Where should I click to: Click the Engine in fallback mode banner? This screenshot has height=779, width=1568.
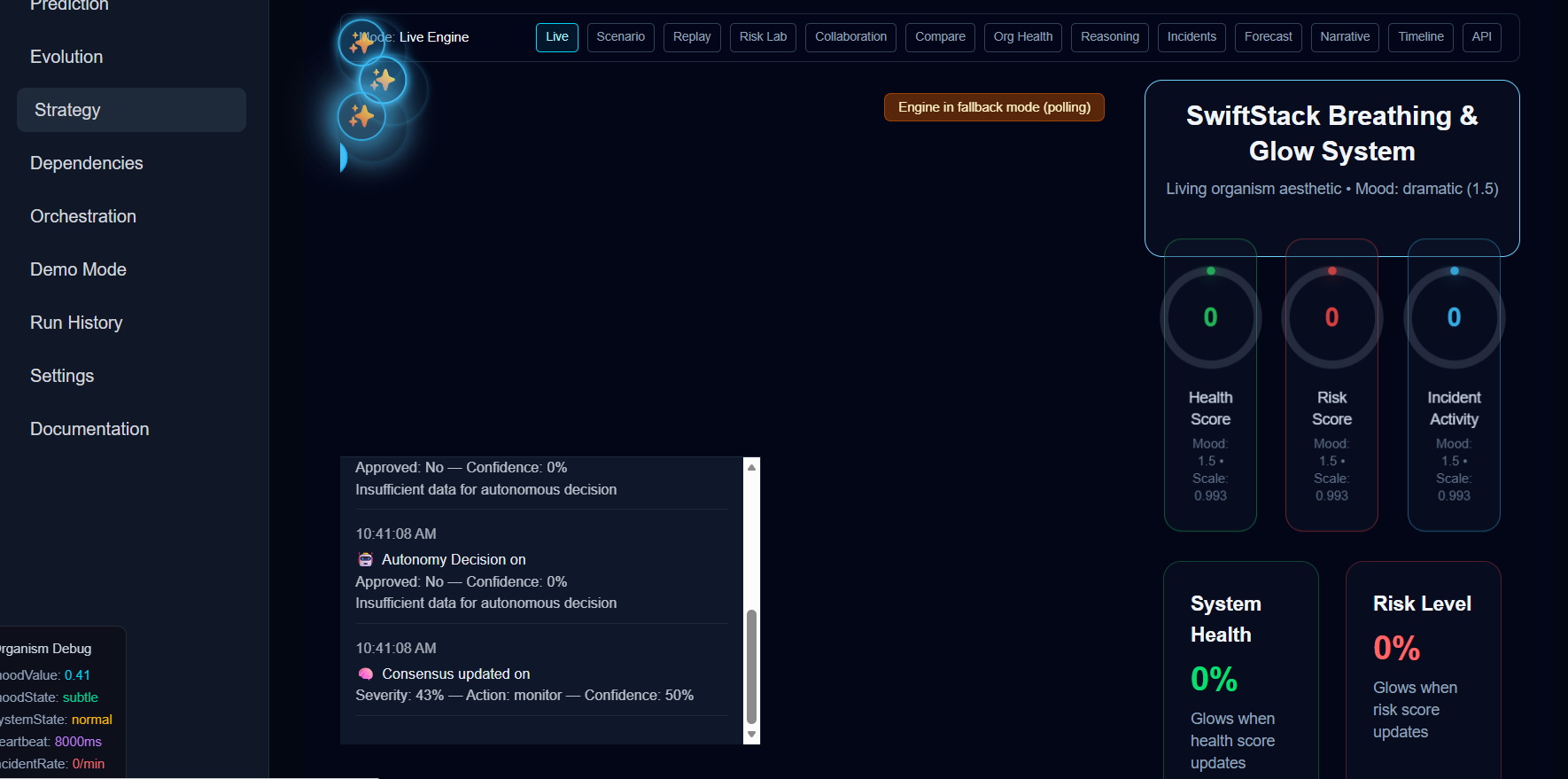point(994,107)
